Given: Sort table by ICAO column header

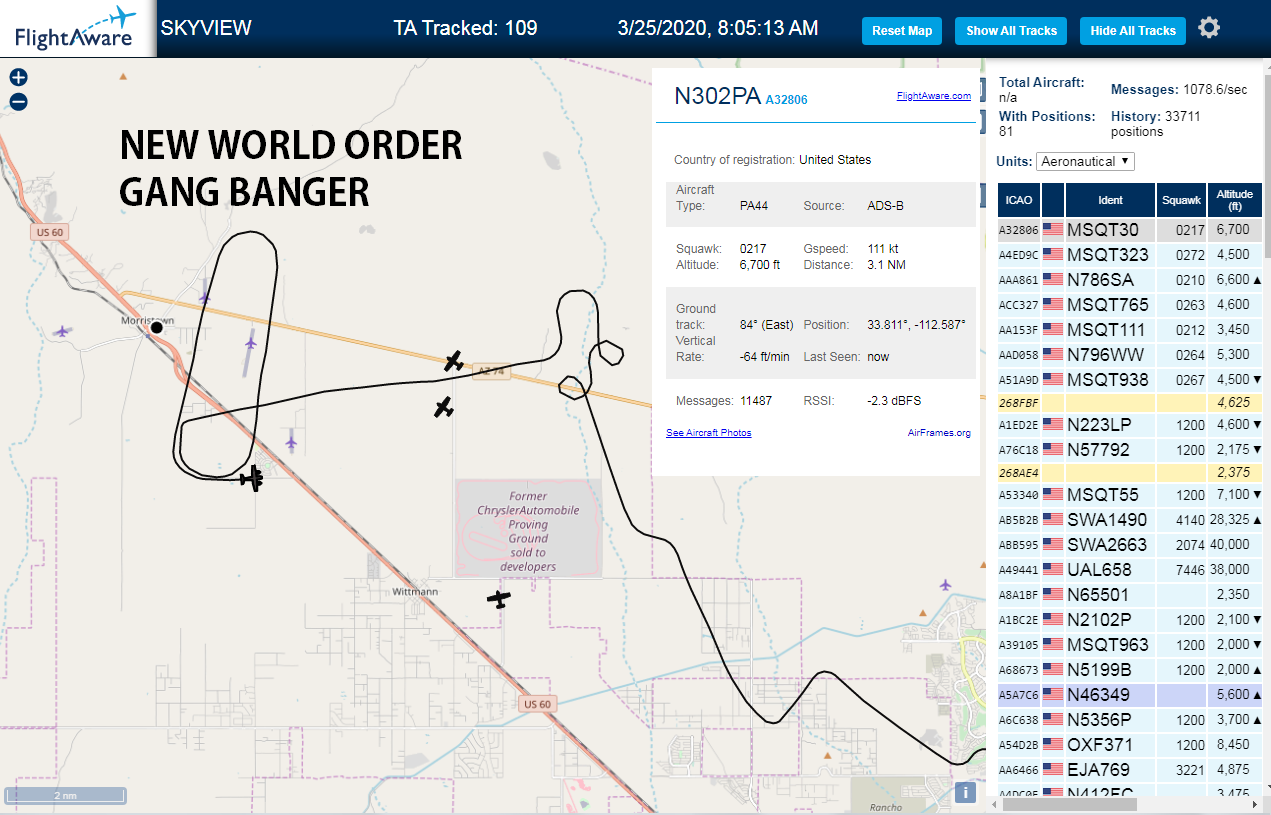Looking at the screenshot, I should tap(1019, 200).
